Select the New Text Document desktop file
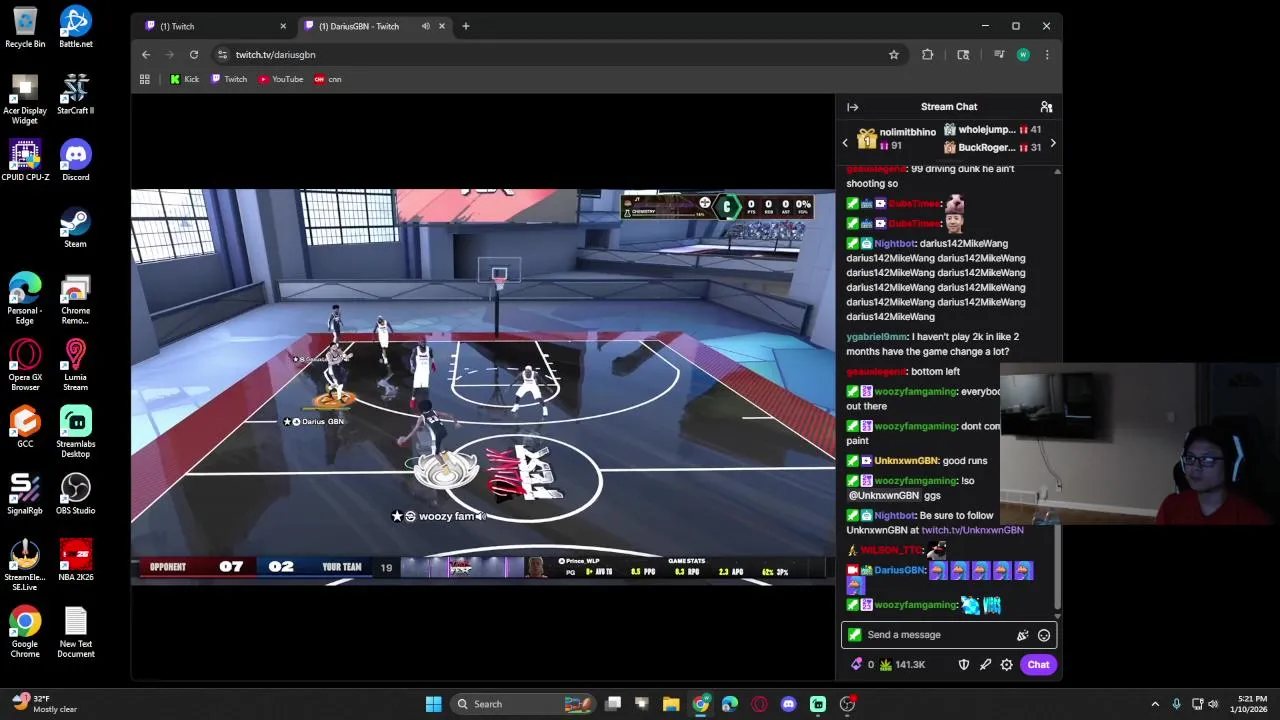The image size is (1280, 720). tap(75, 633)
